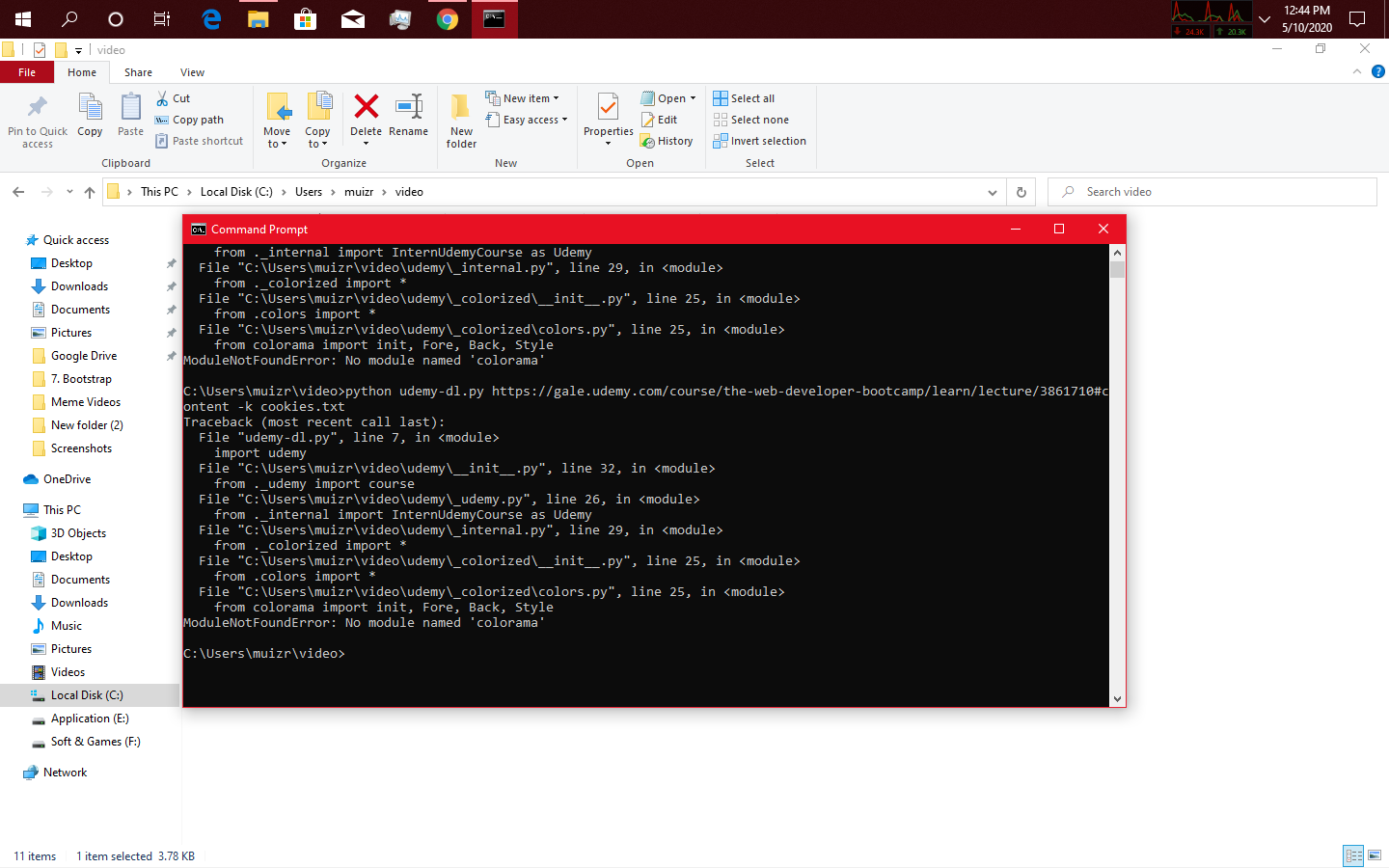Viewport: 1389px width, 868px height.
Task: Open the File menu tab
Action: click(27, 72)
